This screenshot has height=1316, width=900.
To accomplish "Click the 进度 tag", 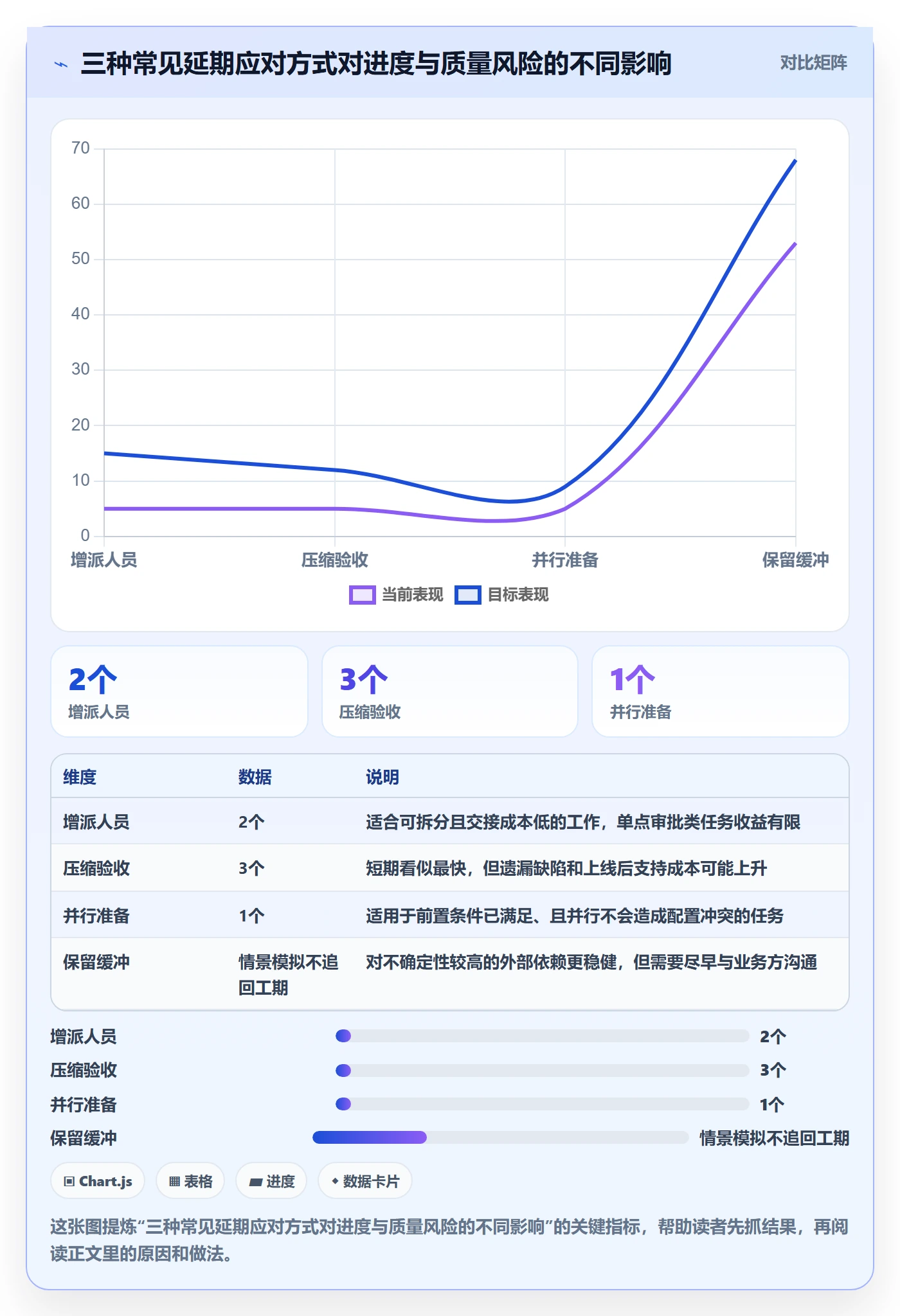I will click(271, 1181).
